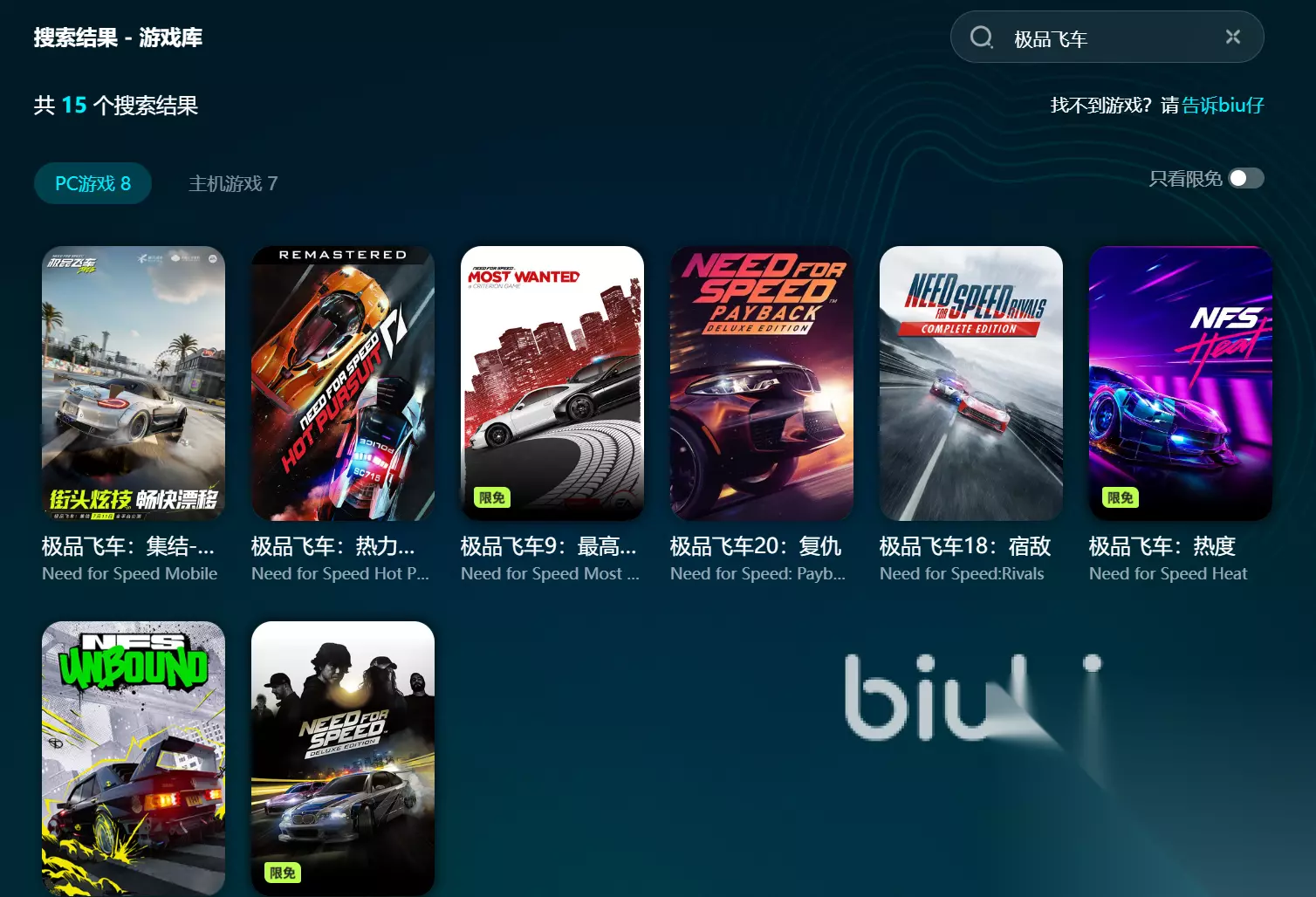Open Need for Speed Rivals cover
This screenshot has height=897, width=1316.
pyautogui.click(x=971, y=383)
